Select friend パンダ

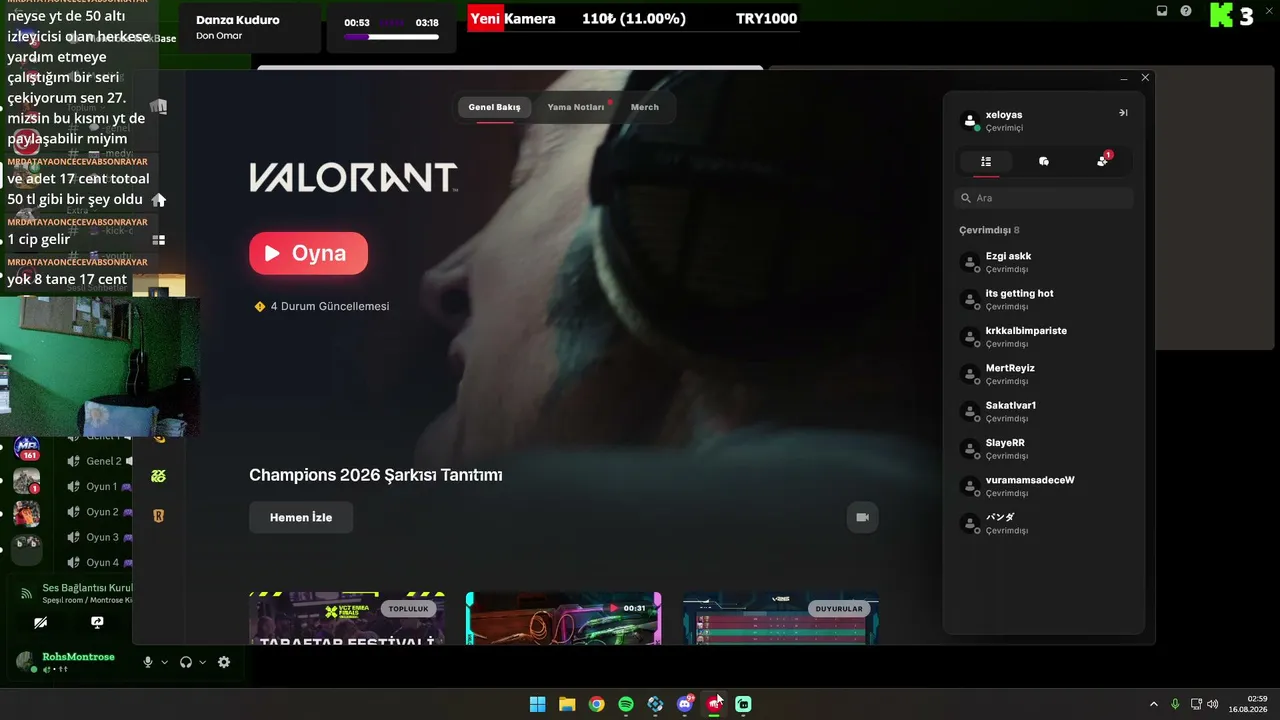click(1044, 523)
